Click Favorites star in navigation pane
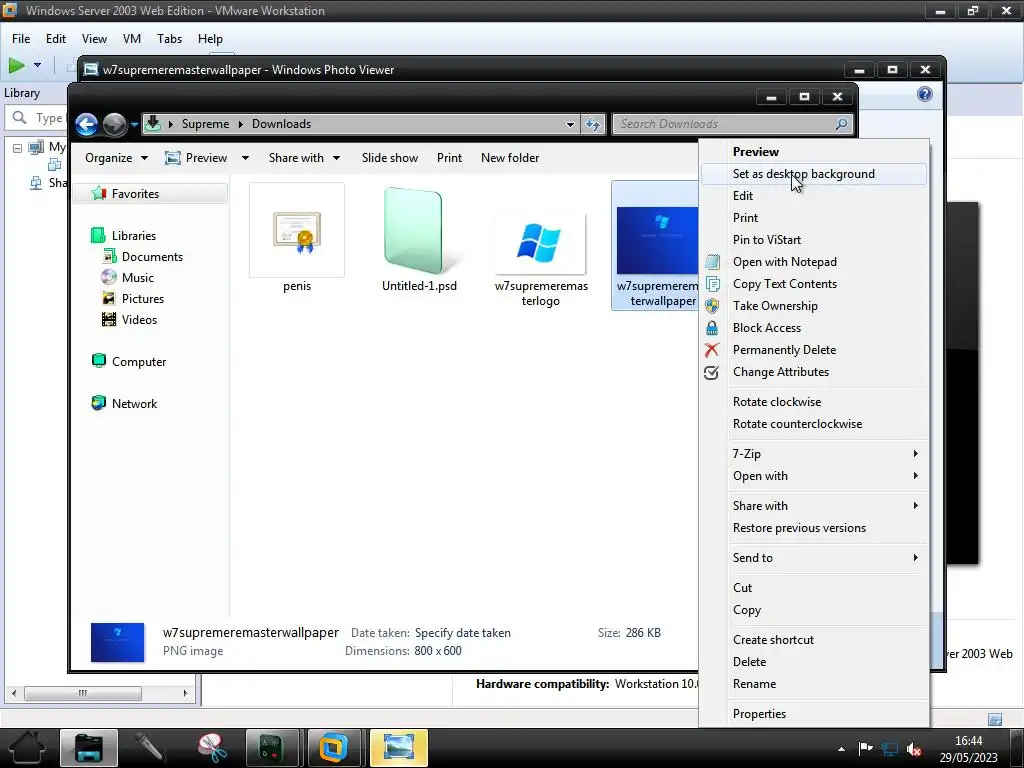Image resolution: width=1024 pixels, height=768 pixels. [x=99, y=193]
